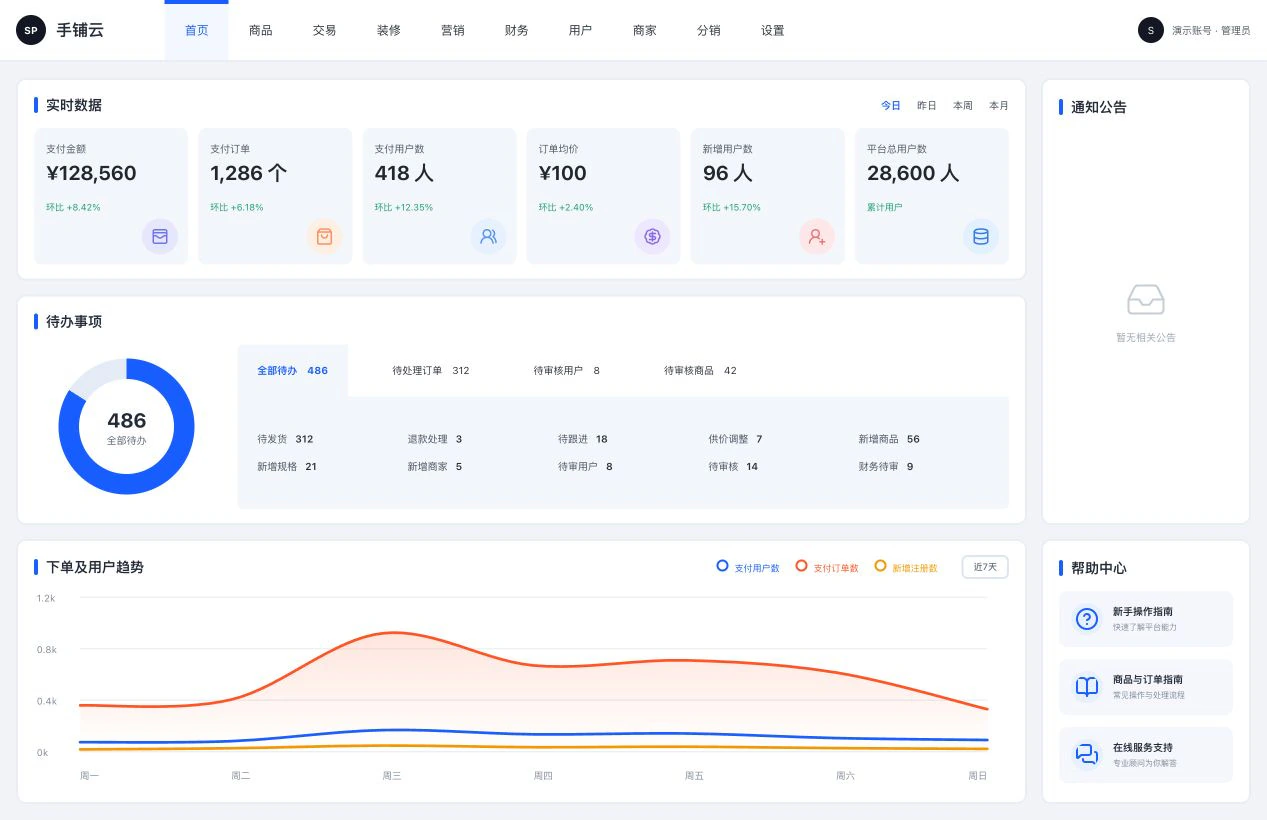
Task: Select 昨日 in realtime data filter
Action: [927, 105]
